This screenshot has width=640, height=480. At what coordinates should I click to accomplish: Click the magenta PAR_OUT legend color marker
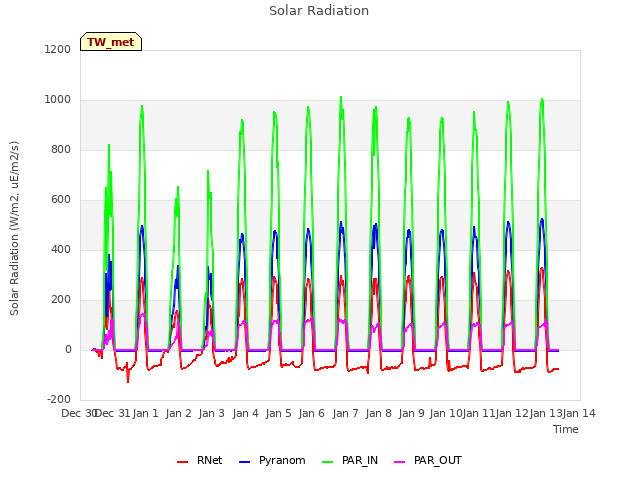click(x=400, y=462)
